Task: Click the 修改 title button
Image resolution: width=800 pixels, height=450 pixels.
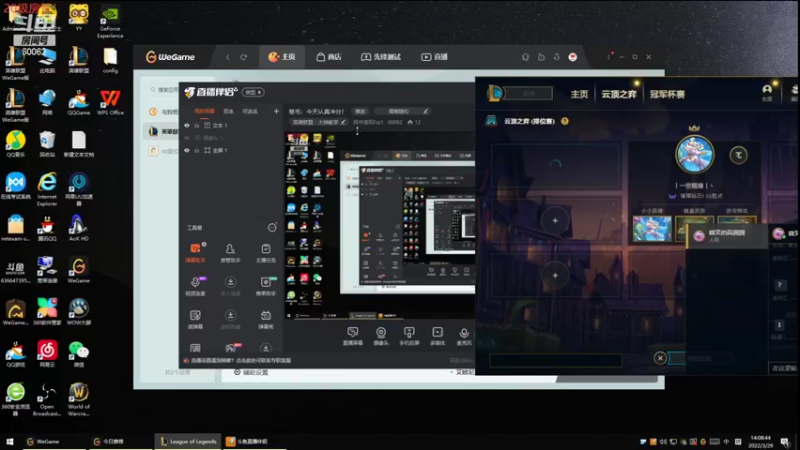Action: (360, 111)
